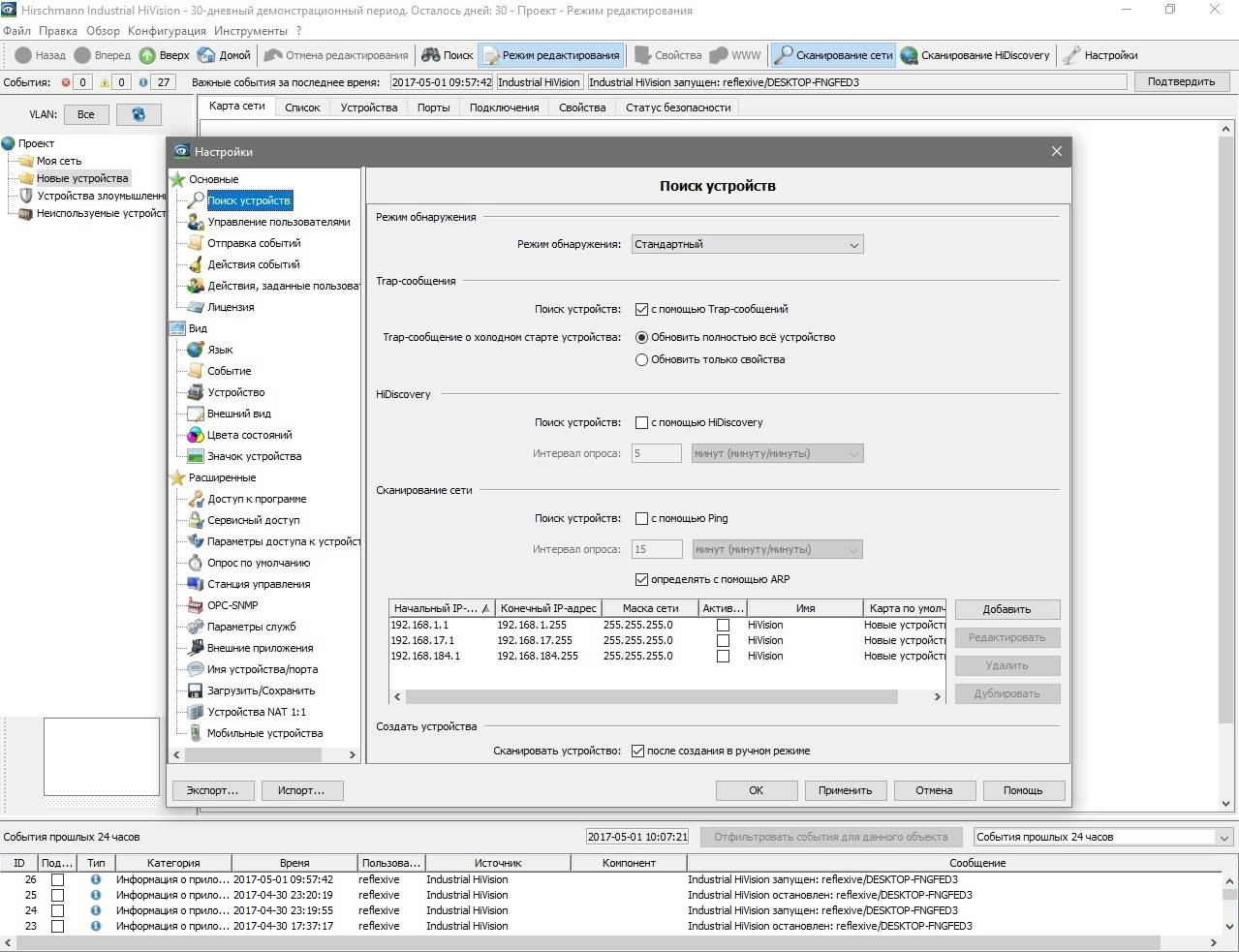
Task: Open Параметры служб settings item
Action: tap(252, 627)
